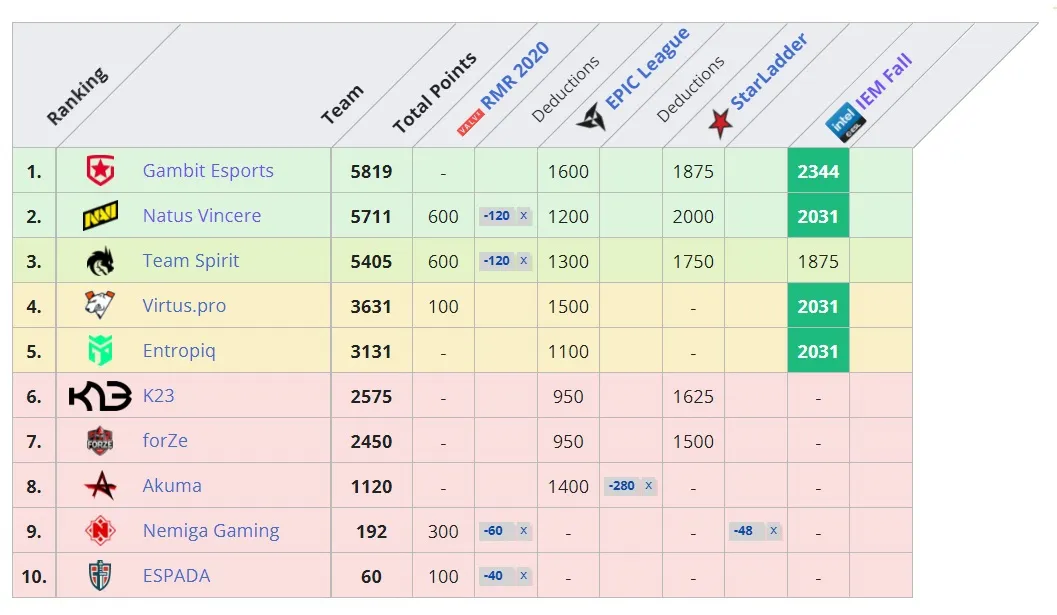This screenshot has height=615, width=1057.
Task: Click the Gambit Esports team logo
Action: 100,171
